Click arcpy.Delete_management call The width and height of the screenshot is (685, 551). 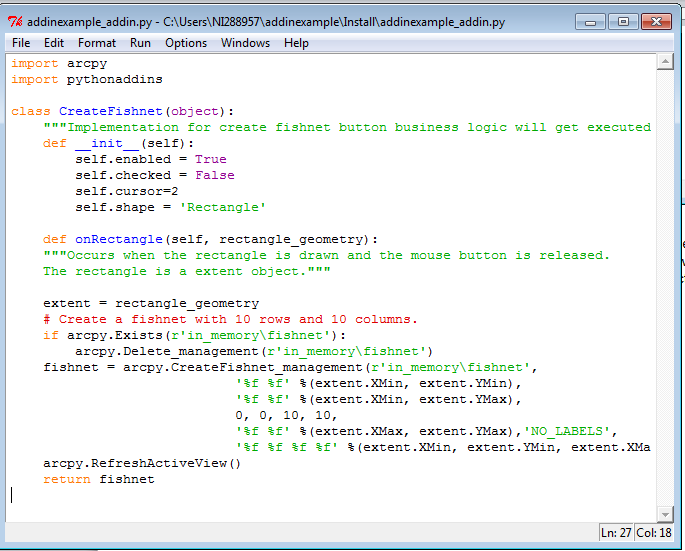(x=254, y=351)
